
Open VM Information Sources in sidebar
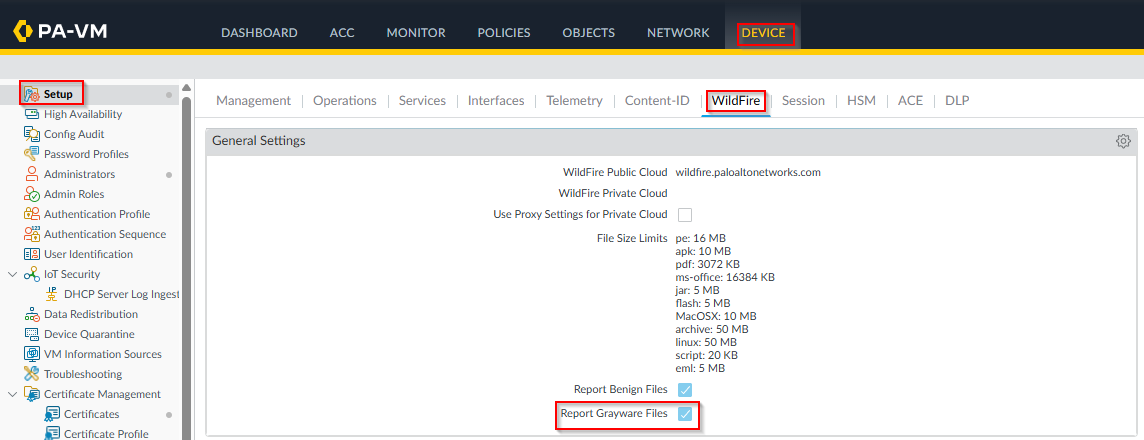tap(103, 354)
